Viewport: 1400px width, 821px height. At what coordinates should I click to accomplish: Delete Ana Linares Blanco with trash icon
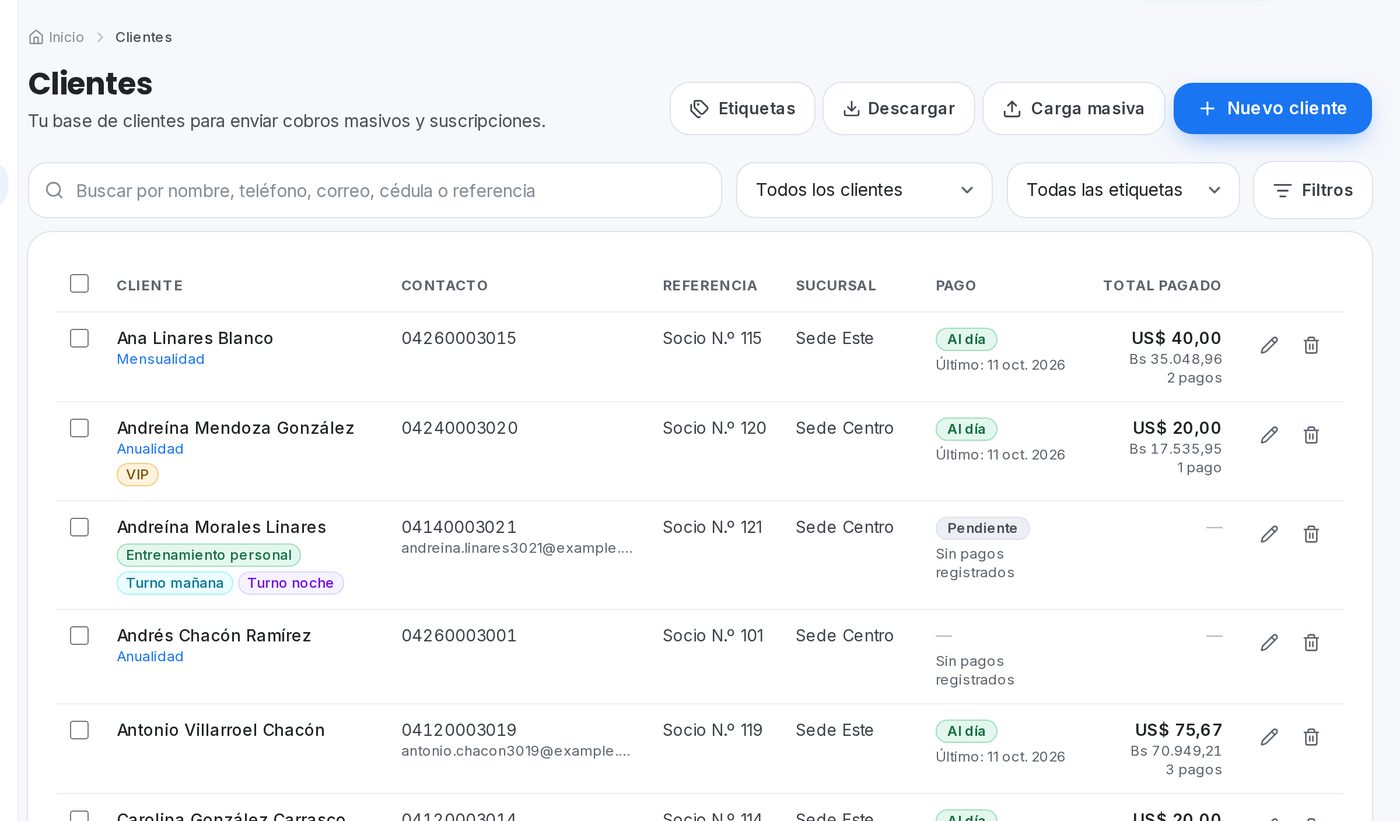point(1311,345)
